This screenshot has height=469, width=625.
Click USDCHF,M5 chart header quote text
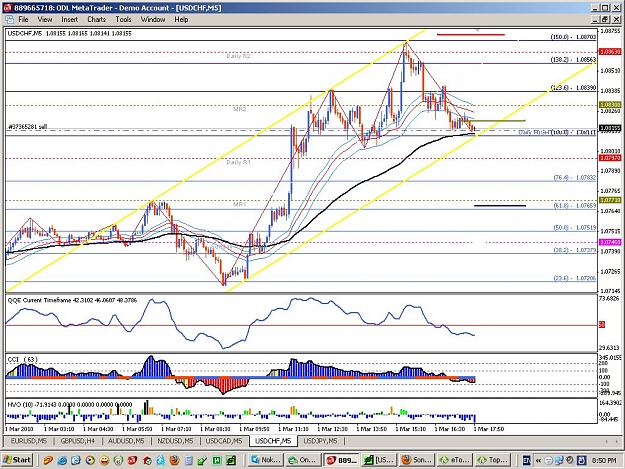point(69,34)
